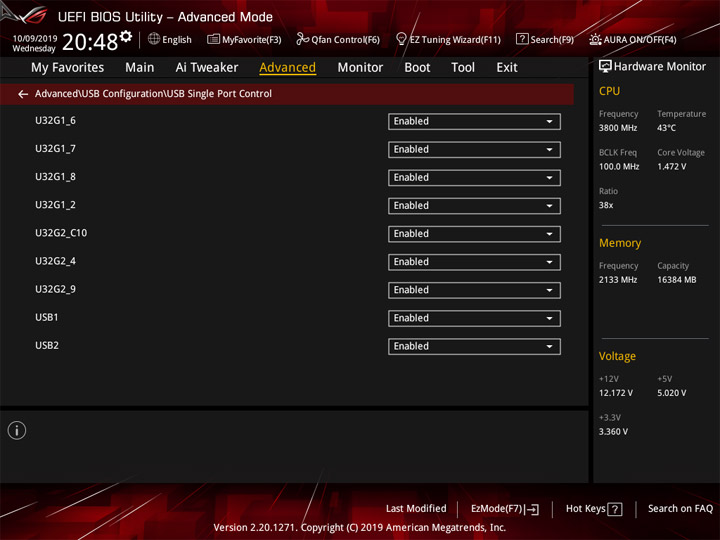Open Search on FAQ link

click(681, 509)
